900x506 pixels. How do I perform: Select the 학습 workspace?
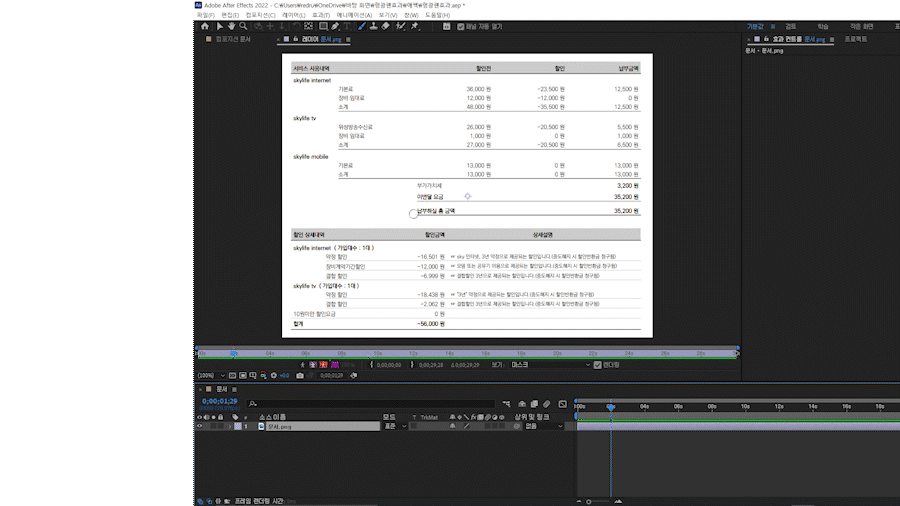click(823, 26)
